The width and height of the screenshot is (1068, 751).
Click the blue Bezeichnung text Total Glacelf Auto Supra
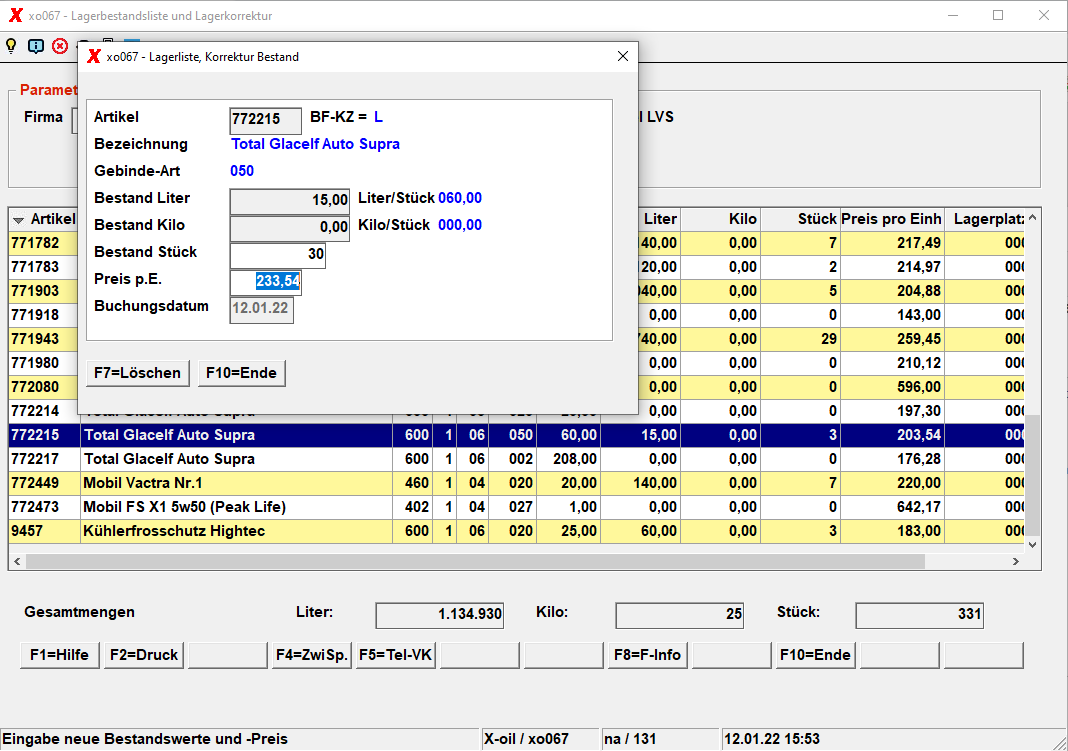click(x=315, y=144)
